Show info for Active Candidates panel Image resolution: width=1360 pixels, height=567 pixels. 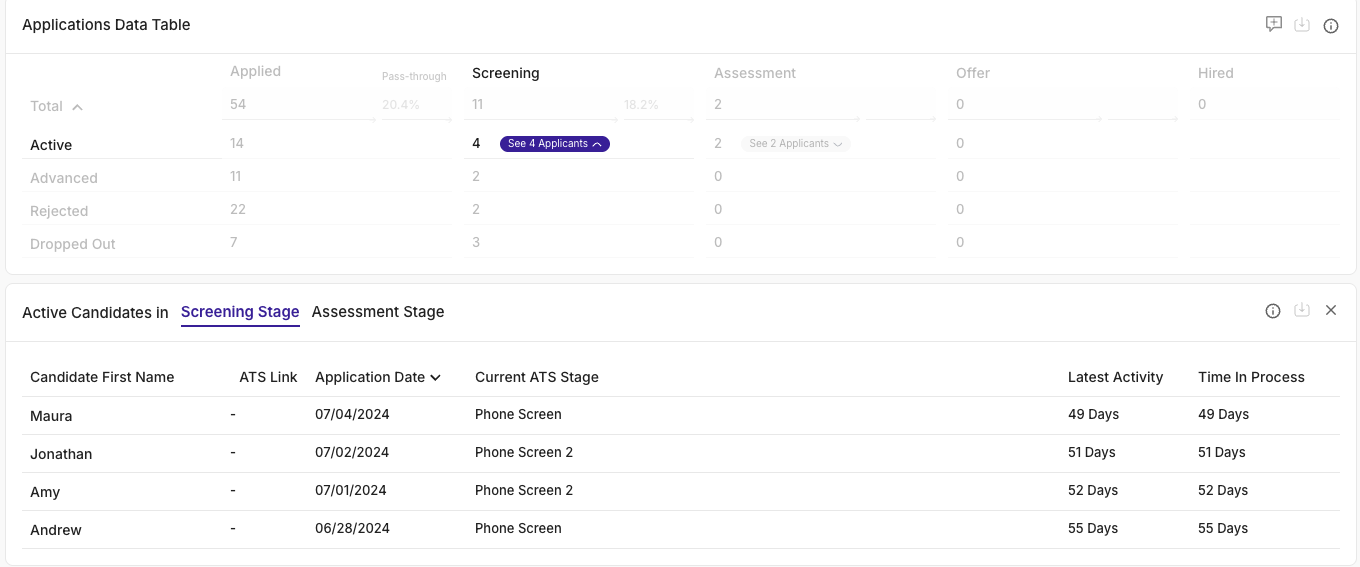pyautogui.click(x=1273, y=311)
